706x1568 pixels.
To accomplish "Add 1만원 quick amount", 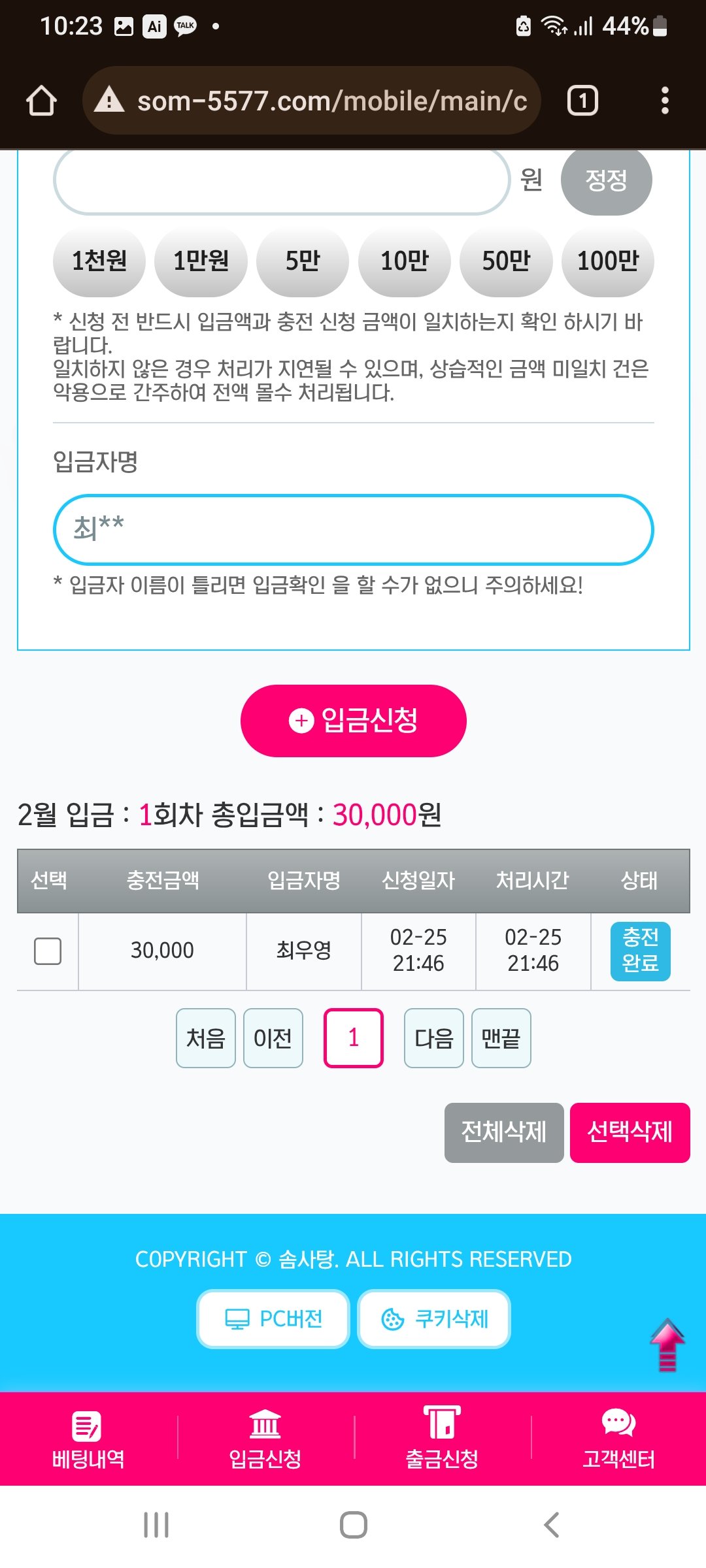I will pyautogui.click(x=201, y=261).
